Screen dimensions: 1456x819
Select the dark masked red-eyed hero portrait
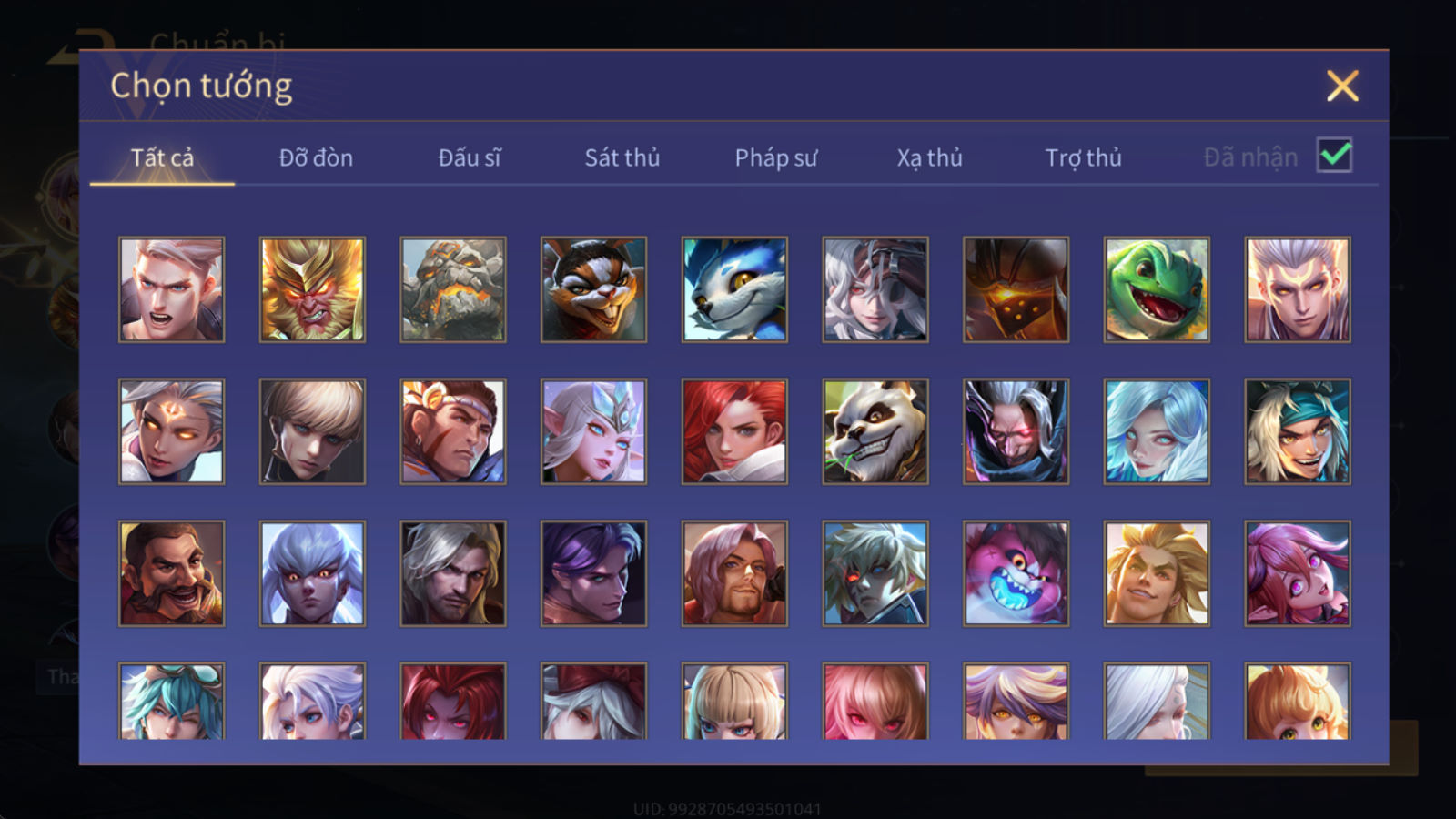point(1016,431)
